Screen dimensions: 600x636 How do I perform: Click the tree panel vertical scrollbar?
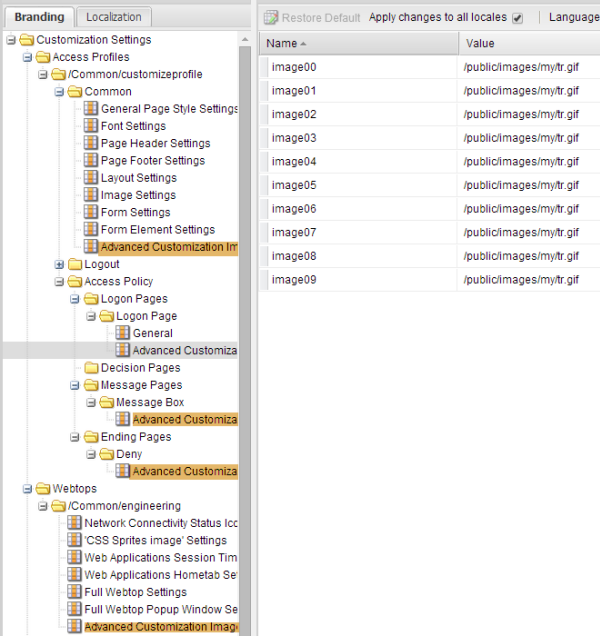[244, 300]
